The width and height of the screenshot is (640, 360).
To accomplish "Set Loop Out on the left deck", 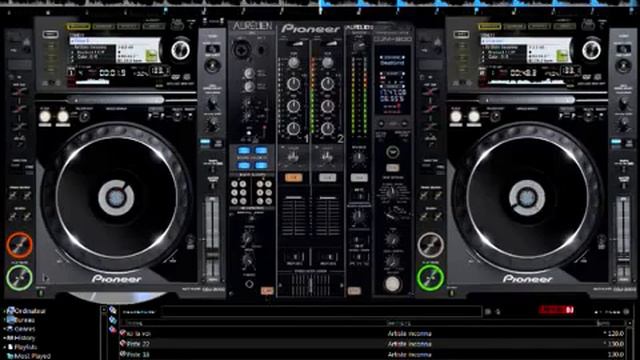I will pos(62,116).
